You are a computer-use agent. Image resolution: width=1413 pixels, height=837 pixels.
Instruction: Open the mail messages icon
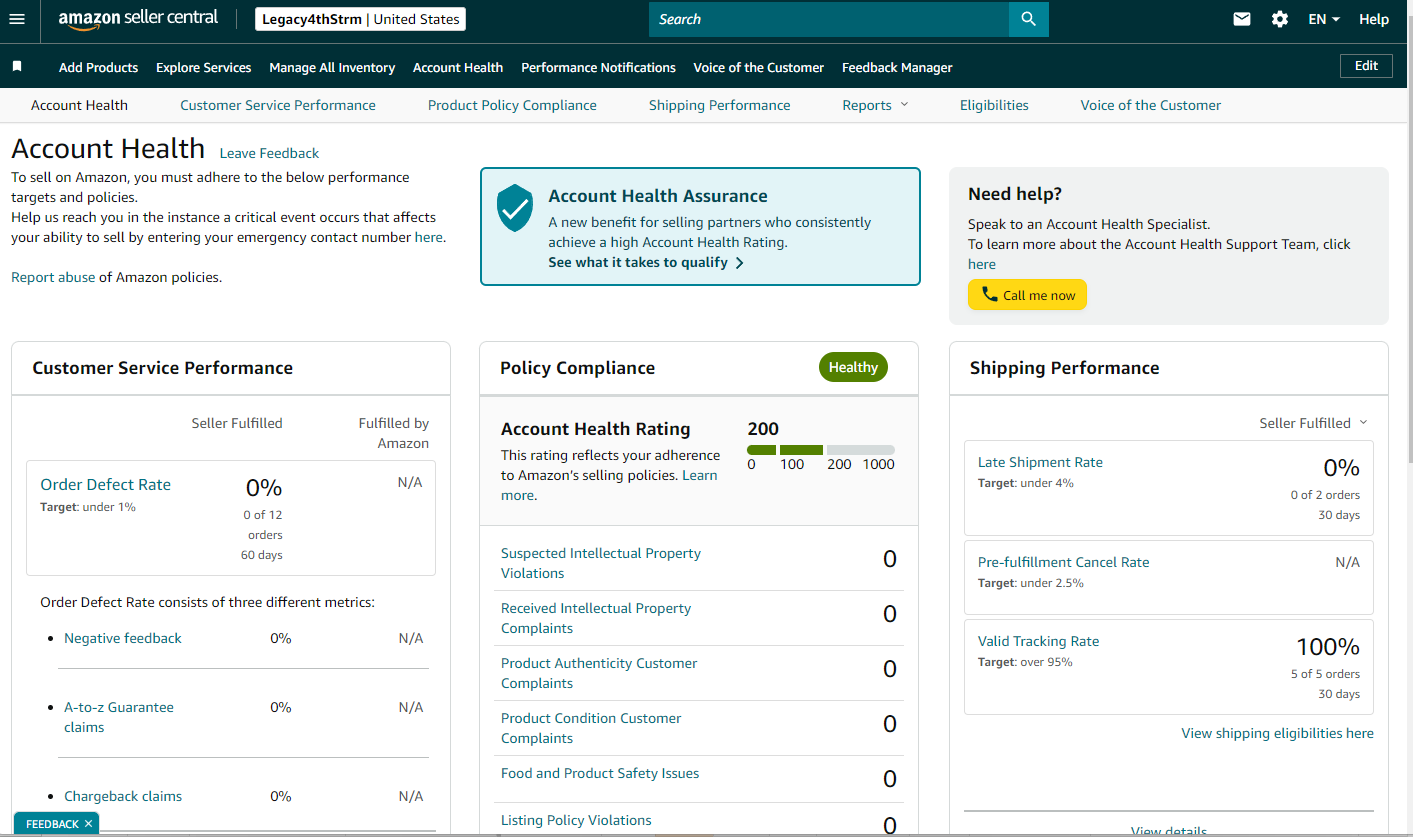click(x=1242, y=19)
